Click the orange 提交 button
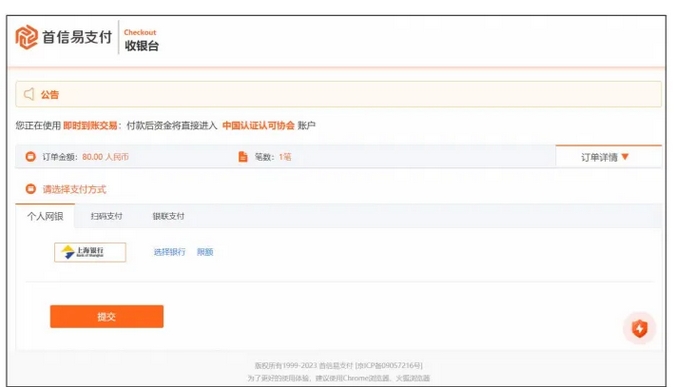 [107, 316]
